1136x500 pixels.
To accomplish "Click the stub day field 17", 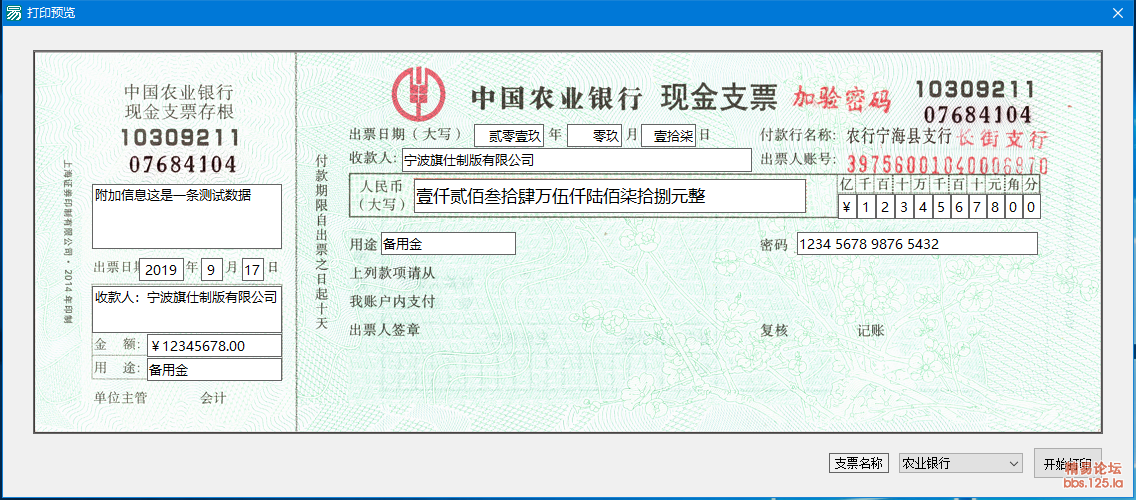I will coord(253,269).
